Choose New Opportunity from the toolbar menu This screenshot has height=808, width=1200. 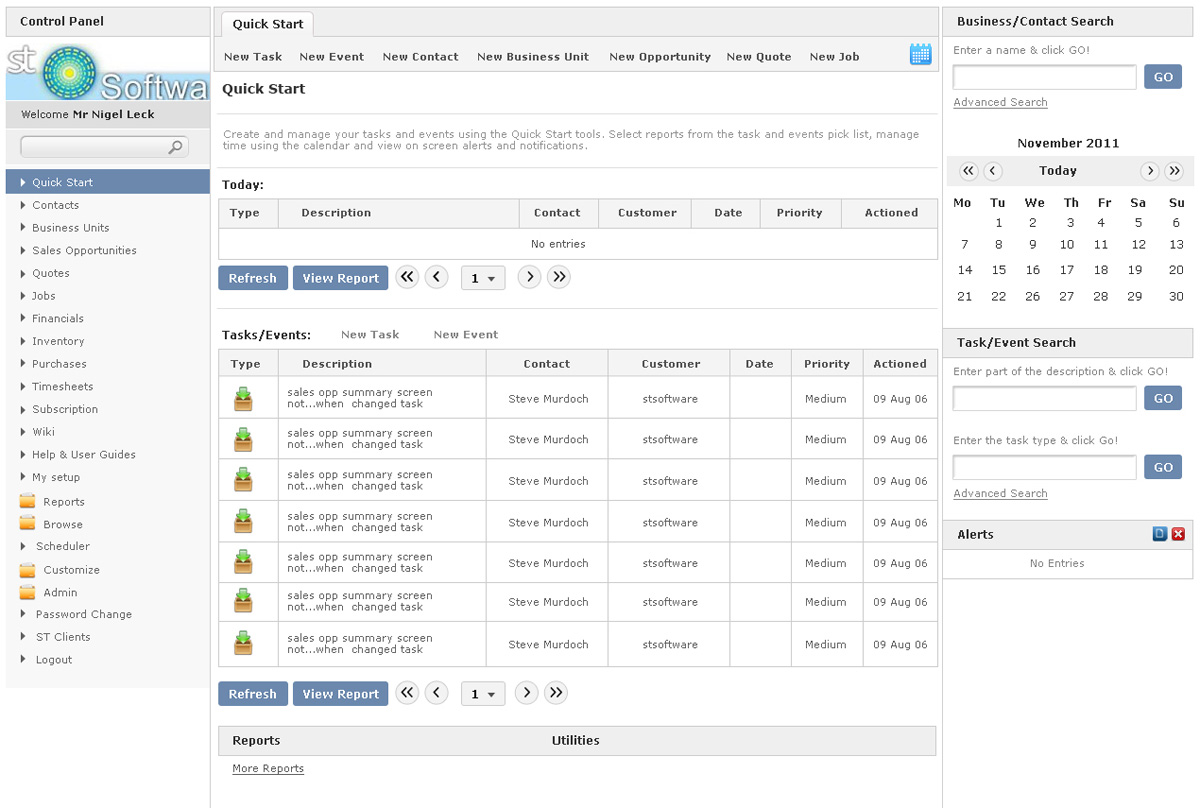point(659,57)
